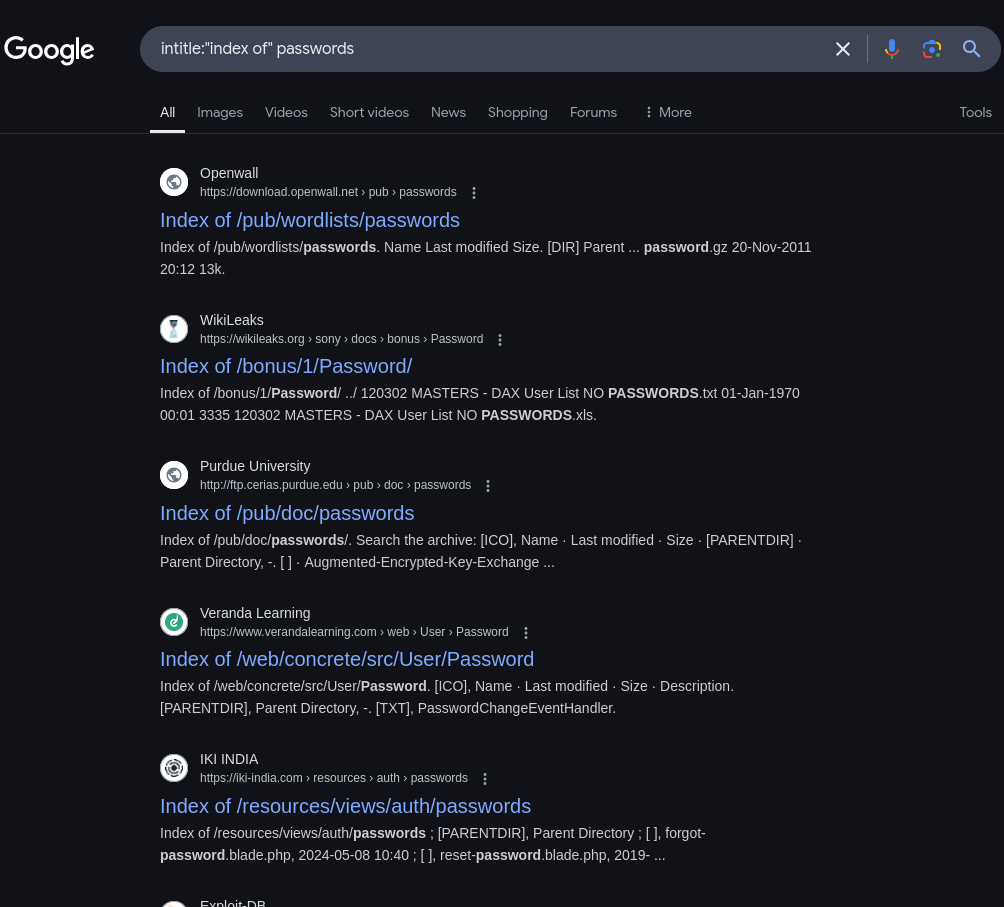Image resolution: width=1004 pixels, height=907 pixels.
Task: Click the IKI INDIA site name
Action: (x=229, y=760)
